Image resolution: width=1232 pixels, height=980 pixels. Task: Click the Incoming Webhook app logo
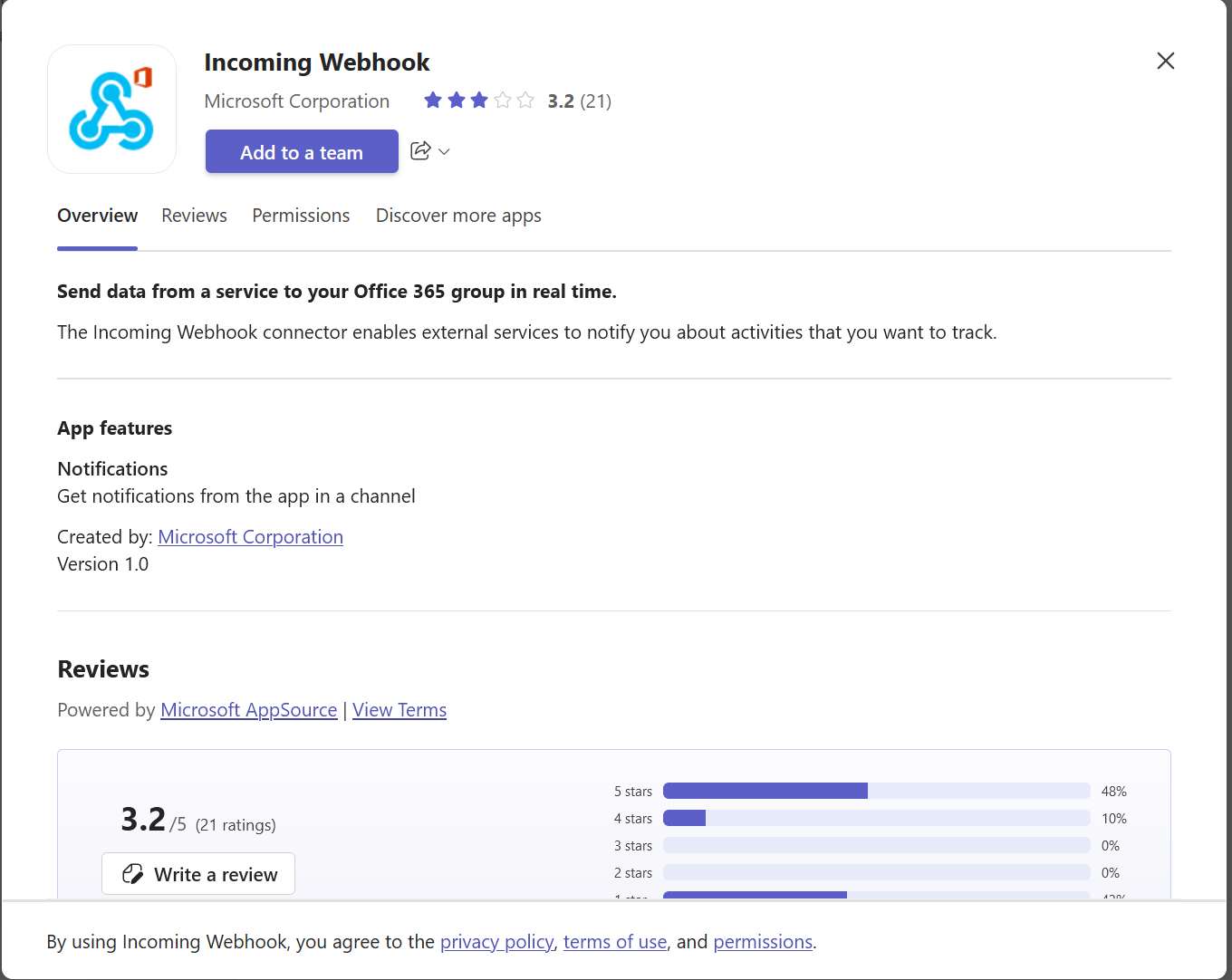pos(111,109)
